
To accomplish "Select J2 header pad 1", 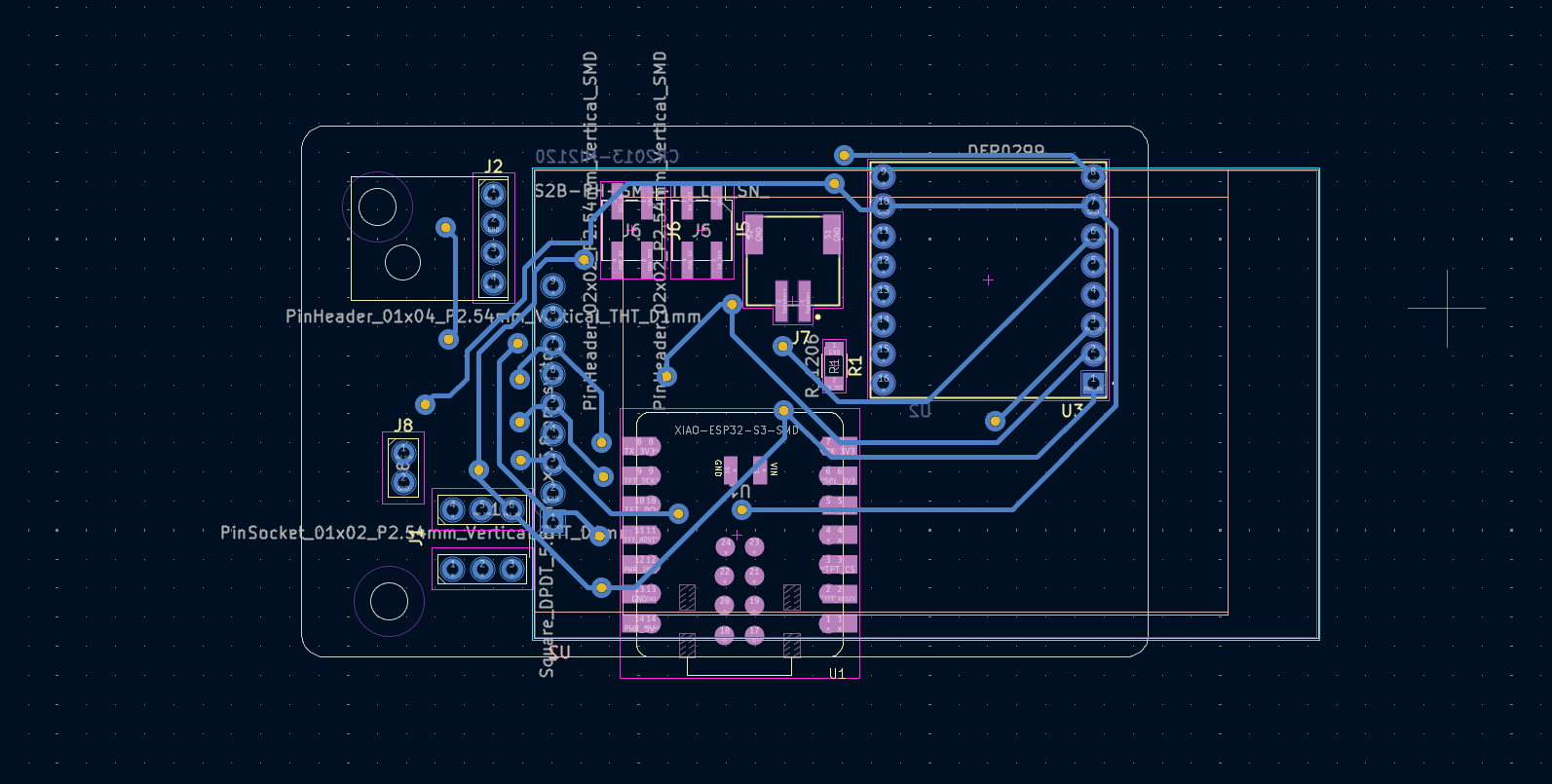I will (x=494, y=195).
